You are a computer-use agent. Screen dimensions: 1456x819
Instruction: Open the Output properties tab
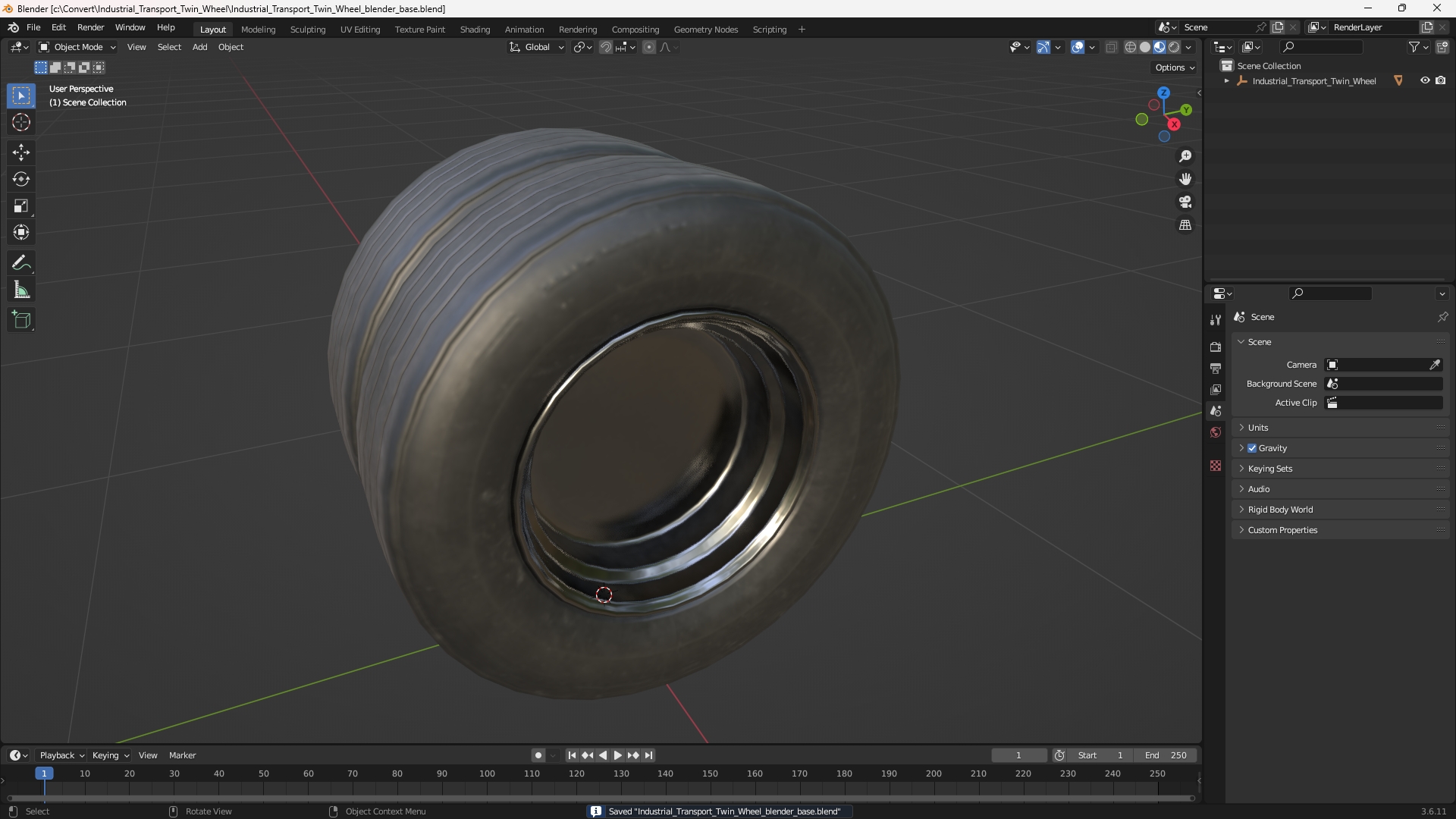click(x=1216, y=368)
